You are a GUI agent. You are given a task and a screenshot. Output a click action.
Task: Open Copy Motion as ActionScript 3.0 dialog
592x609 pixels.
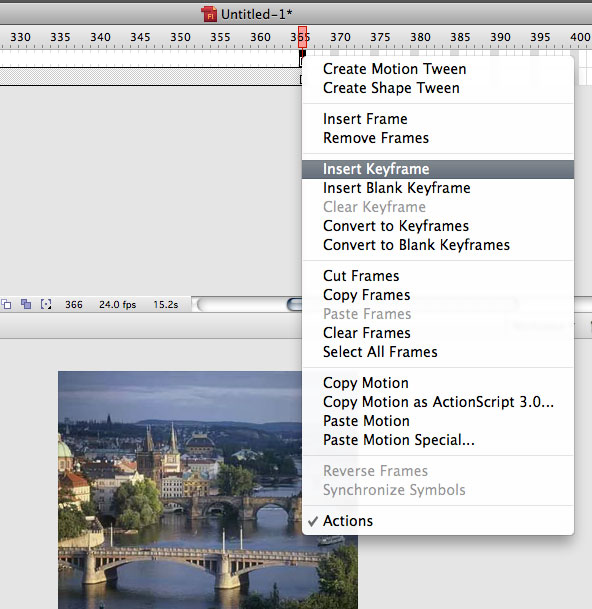click(x=438, y=402)
